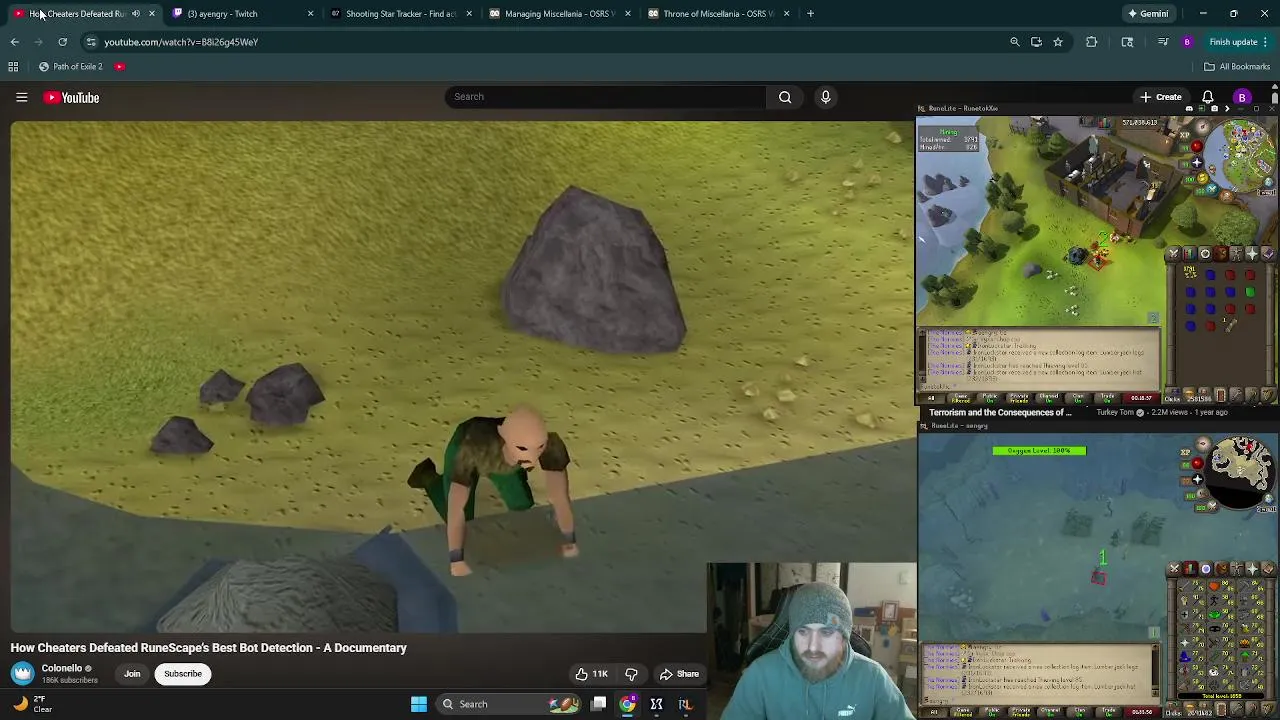The width and height of the screenshot is (1280, 720).
Task: Open a new browser tab
Action: [x=810, y=14]
